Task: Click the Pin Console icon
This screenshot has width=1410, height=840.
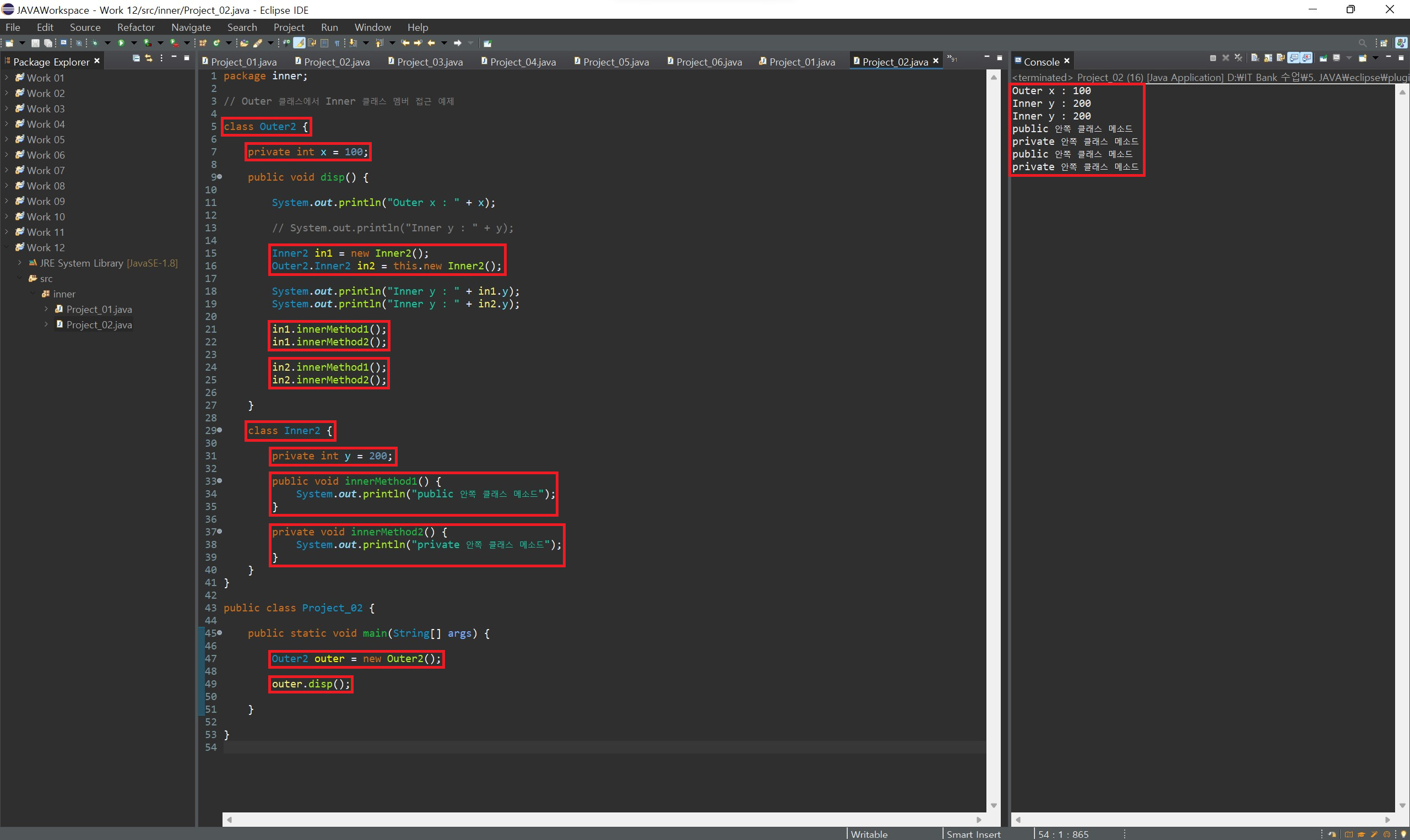Action: coord(1324,58)
